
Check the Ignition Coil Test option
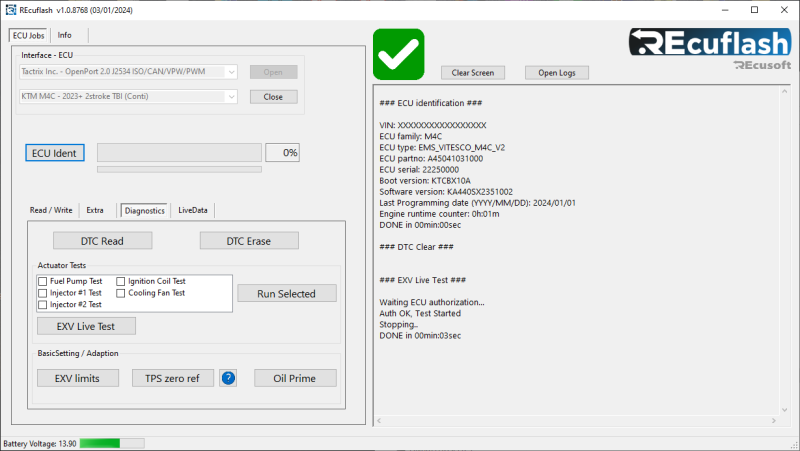click(121, 281)
